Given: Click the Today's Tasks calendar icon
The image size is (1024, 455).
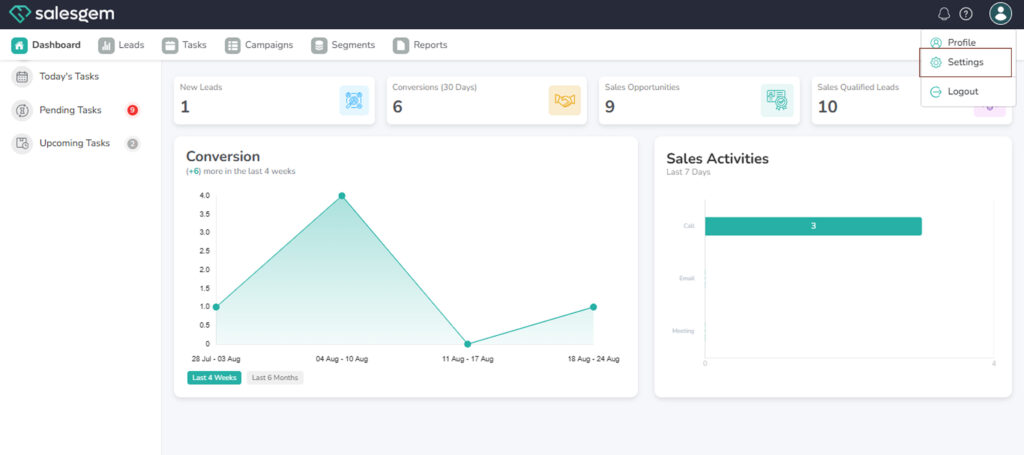Looking at the screenshot, I should [22, 77].
